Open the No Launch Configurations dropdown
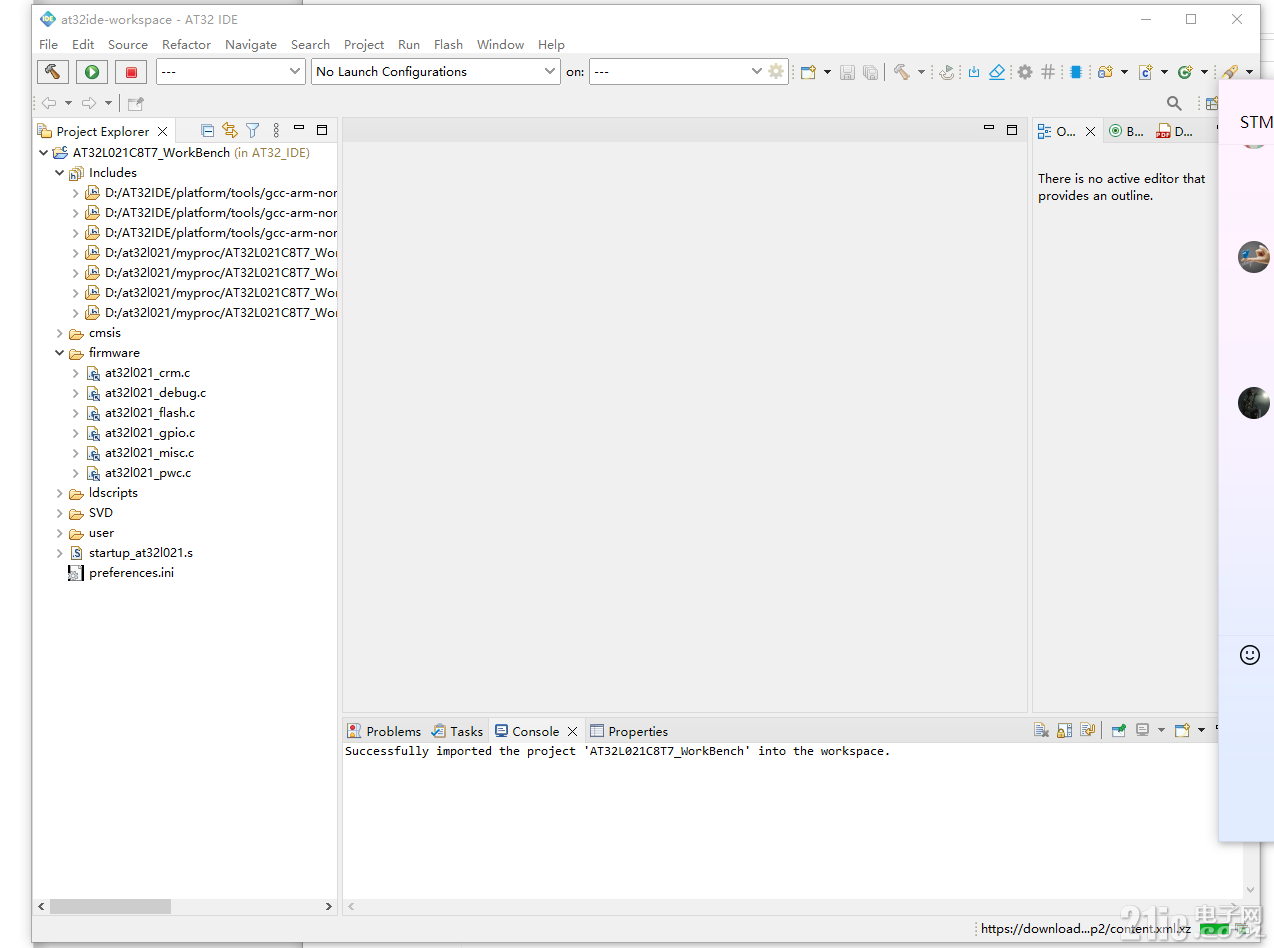 [435, 71]
